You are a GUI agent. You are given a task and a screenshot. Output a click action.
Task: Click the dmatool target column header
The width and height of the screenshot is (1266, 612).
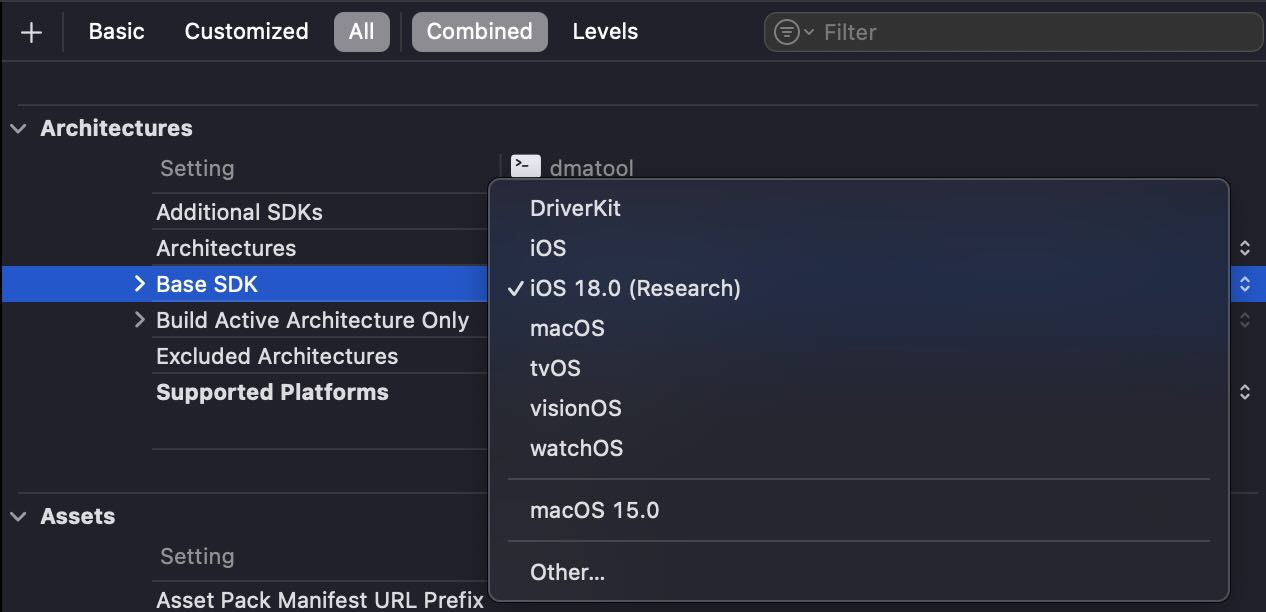point(592,168)
